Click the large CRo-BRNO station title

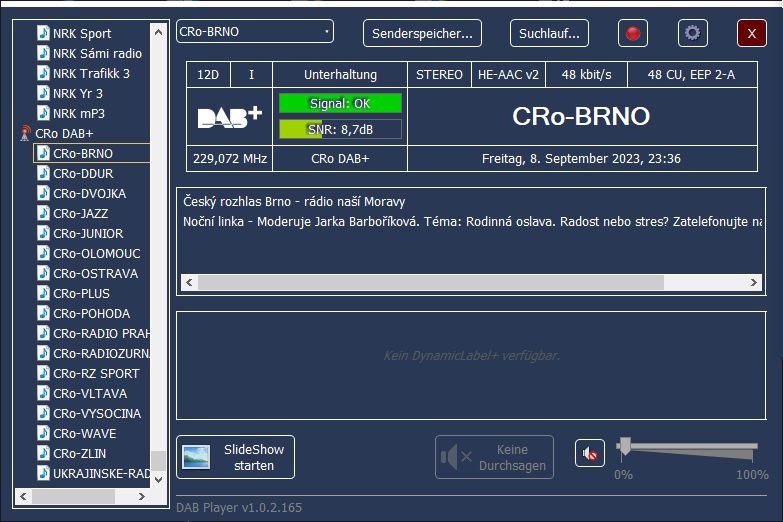[581, 116]
